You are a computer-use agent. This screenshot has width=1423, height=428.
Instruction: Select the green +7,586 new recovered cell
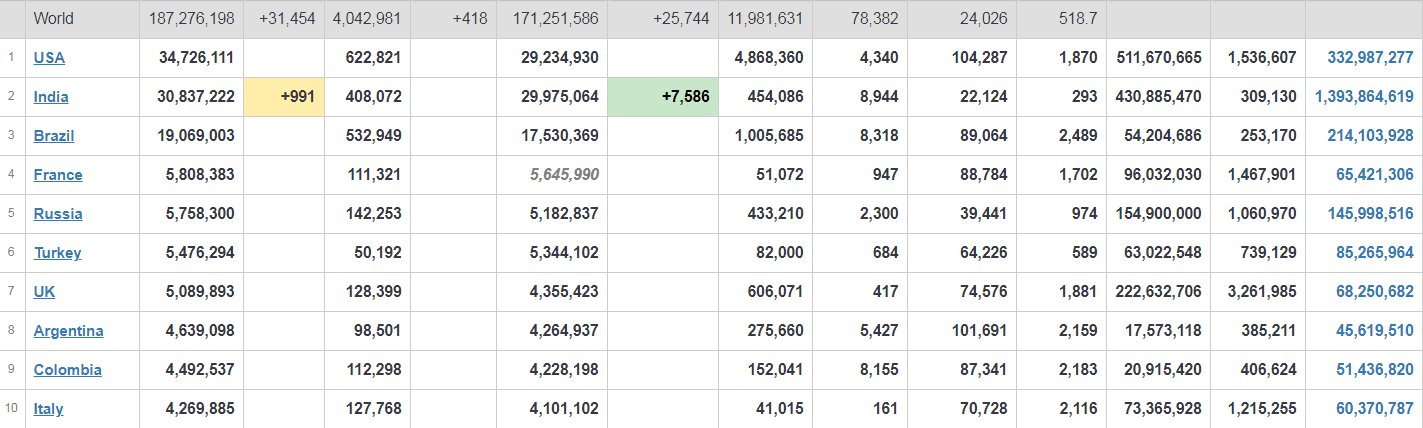click(662, 97)
